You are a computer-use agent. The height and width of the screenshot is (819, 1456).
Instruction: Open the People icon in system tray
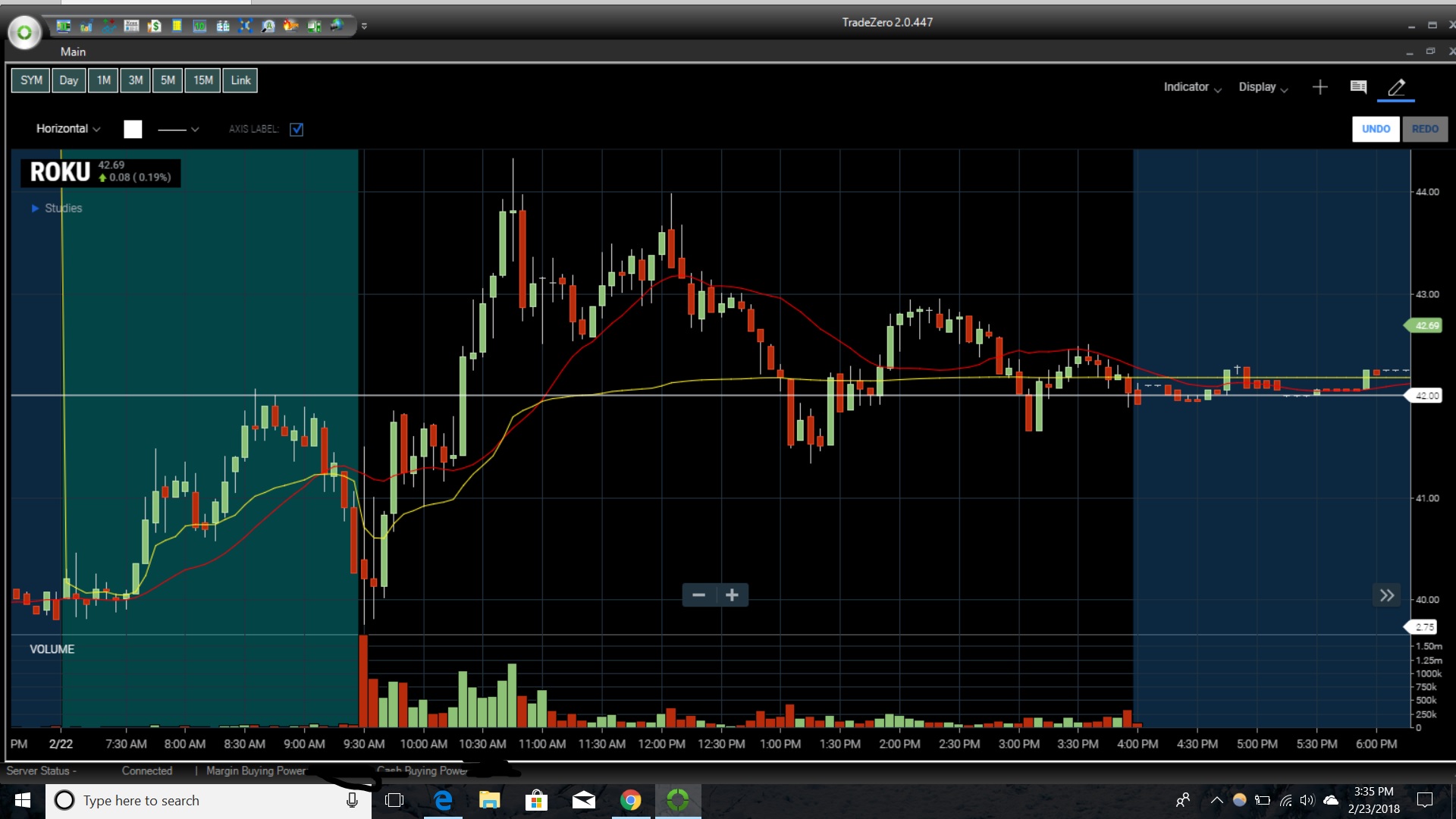pyautogui.click(x=1183, y=801)
